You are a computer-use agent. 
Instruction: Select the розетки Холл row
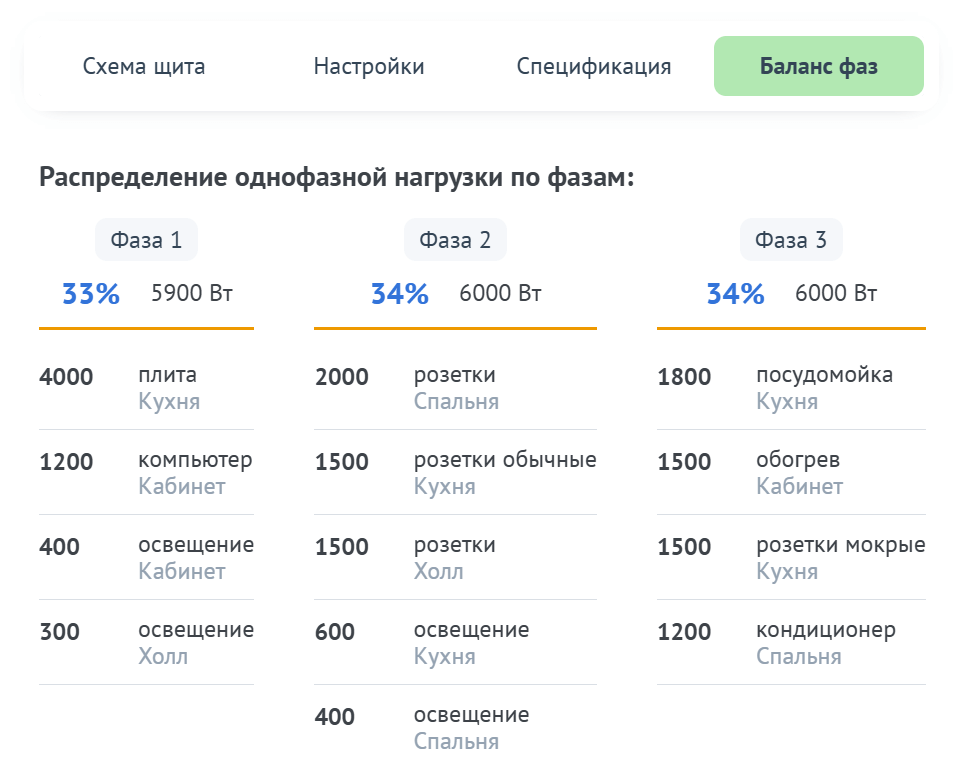coord(455,557)
